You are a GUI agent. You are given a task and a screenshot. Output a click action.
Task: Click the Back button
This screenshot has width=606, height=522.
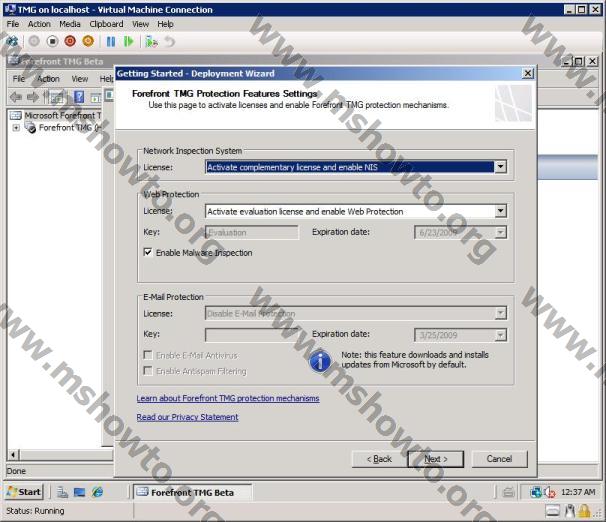pos(379,459)
